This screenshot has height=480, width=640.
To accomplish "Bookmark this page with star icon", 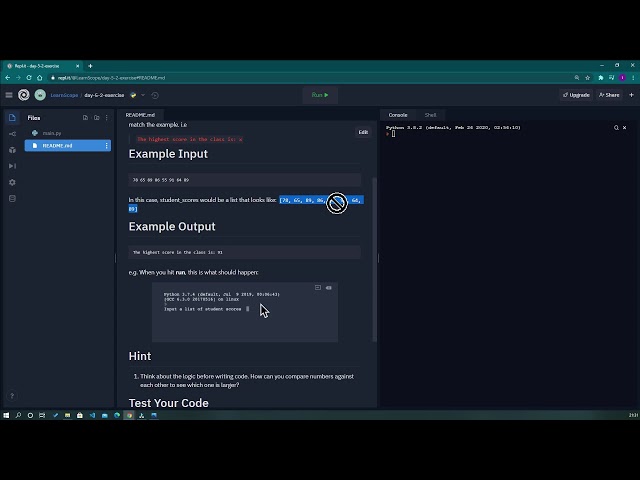I will (x=587, y=78).
